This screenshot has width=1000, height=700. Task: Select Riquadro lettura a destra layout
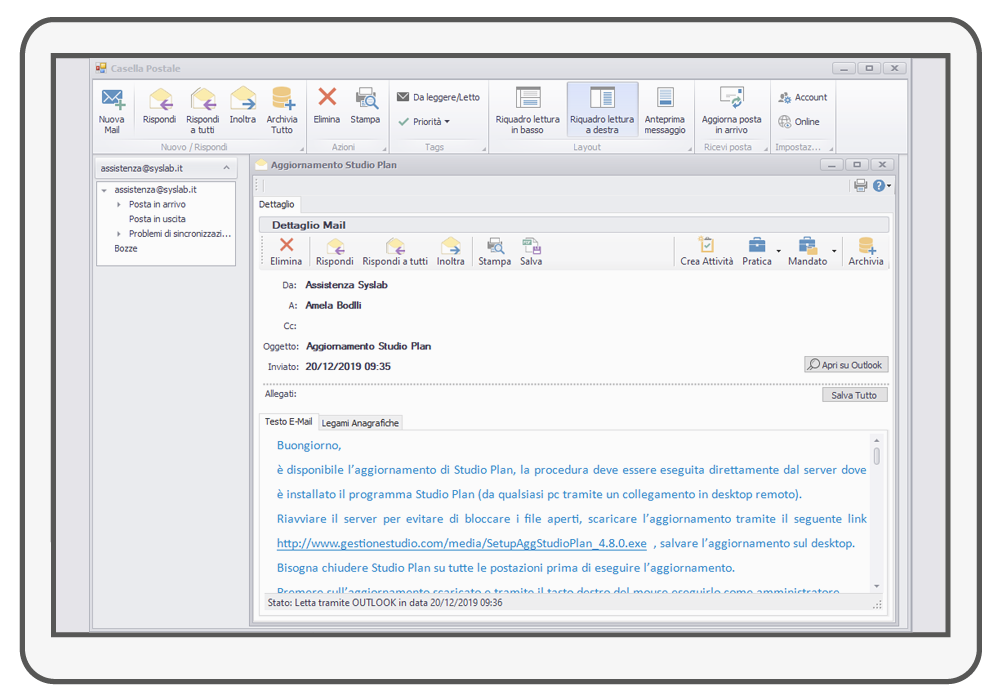(602, 108)
